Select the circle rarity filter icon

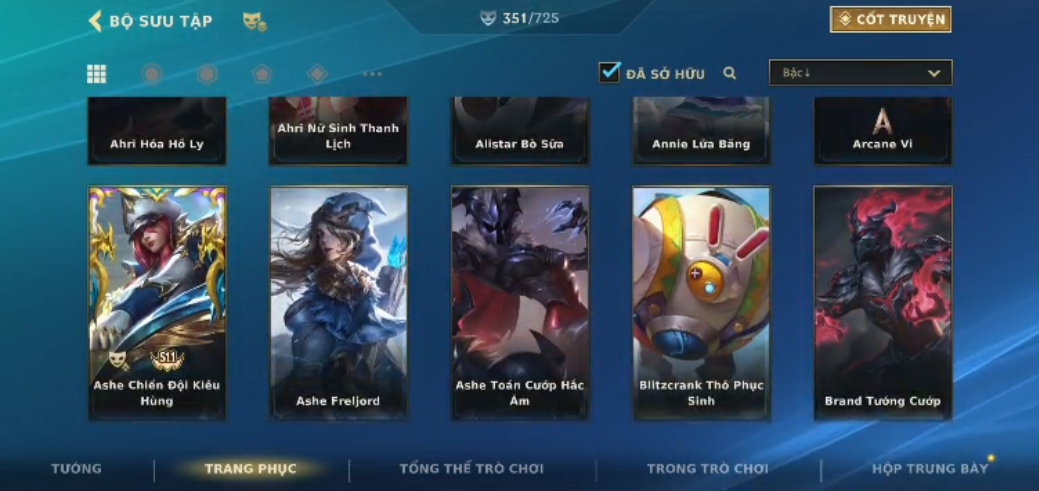click(x=152, y=74)
